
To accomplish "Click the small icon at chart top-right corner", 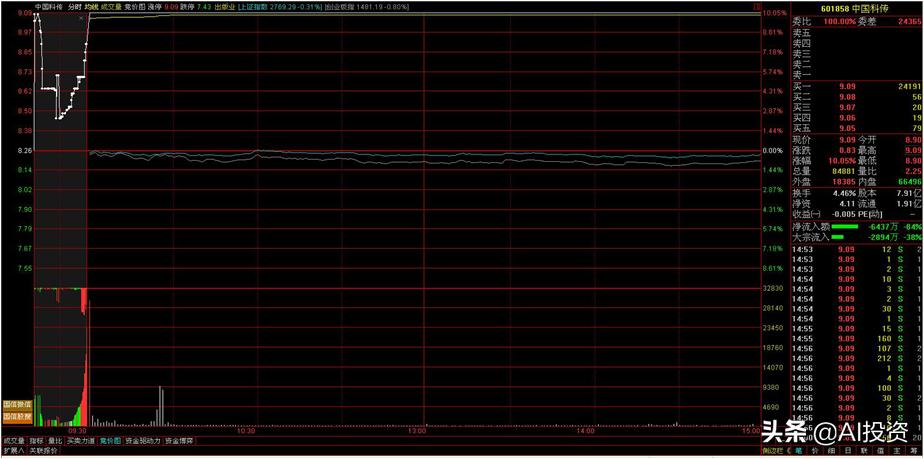I will point(757,6).
